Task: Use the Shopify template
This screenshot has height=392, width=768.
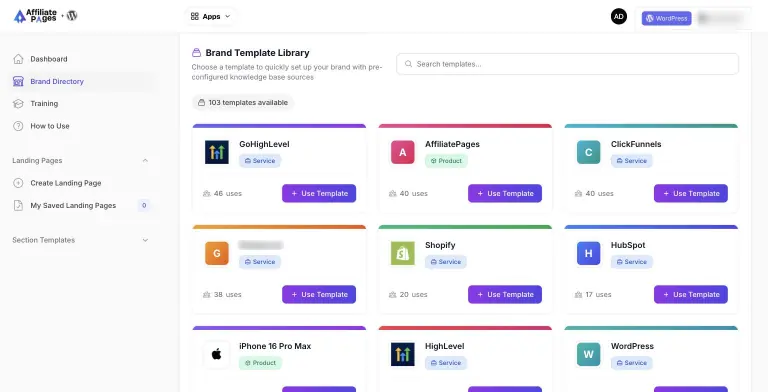Action: pos(505,294)
